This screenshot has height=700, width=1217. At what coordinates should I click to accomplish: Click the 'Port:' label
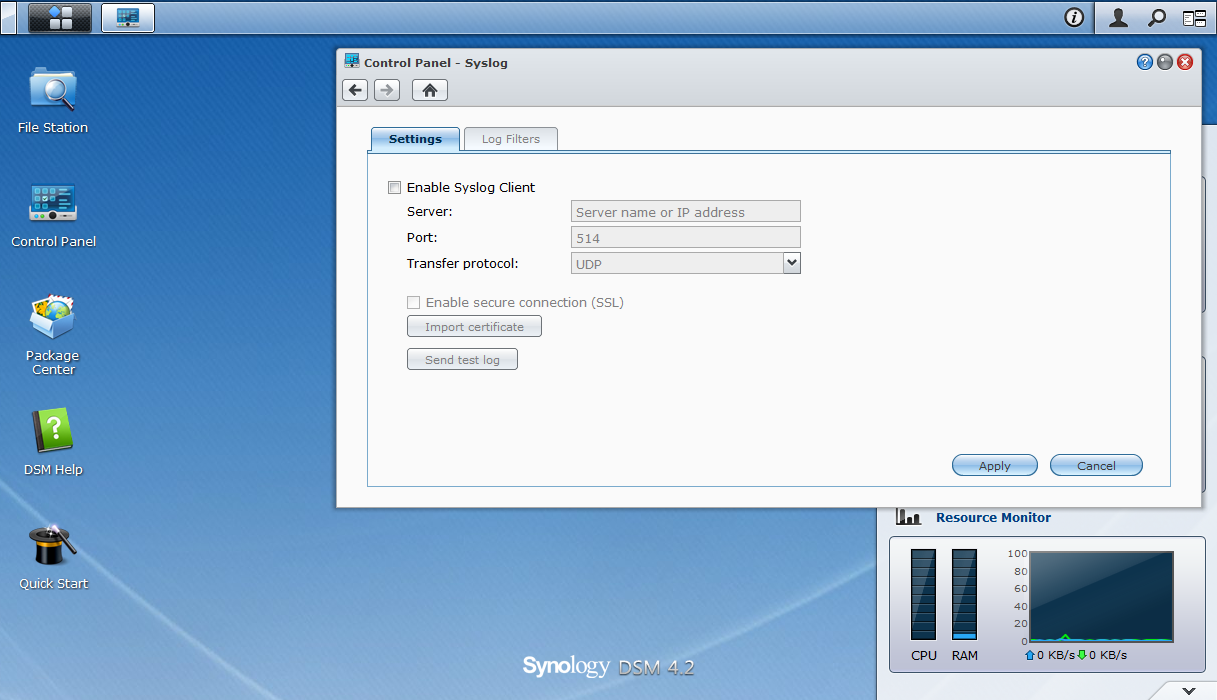422,237
